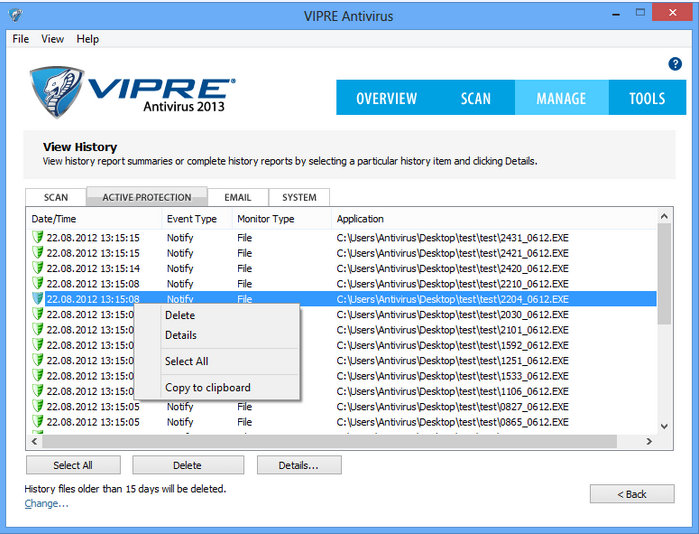Click shield icon for 2420_0612.EXE row
This screenshot has width=699, height=534.
click(38, 268)
